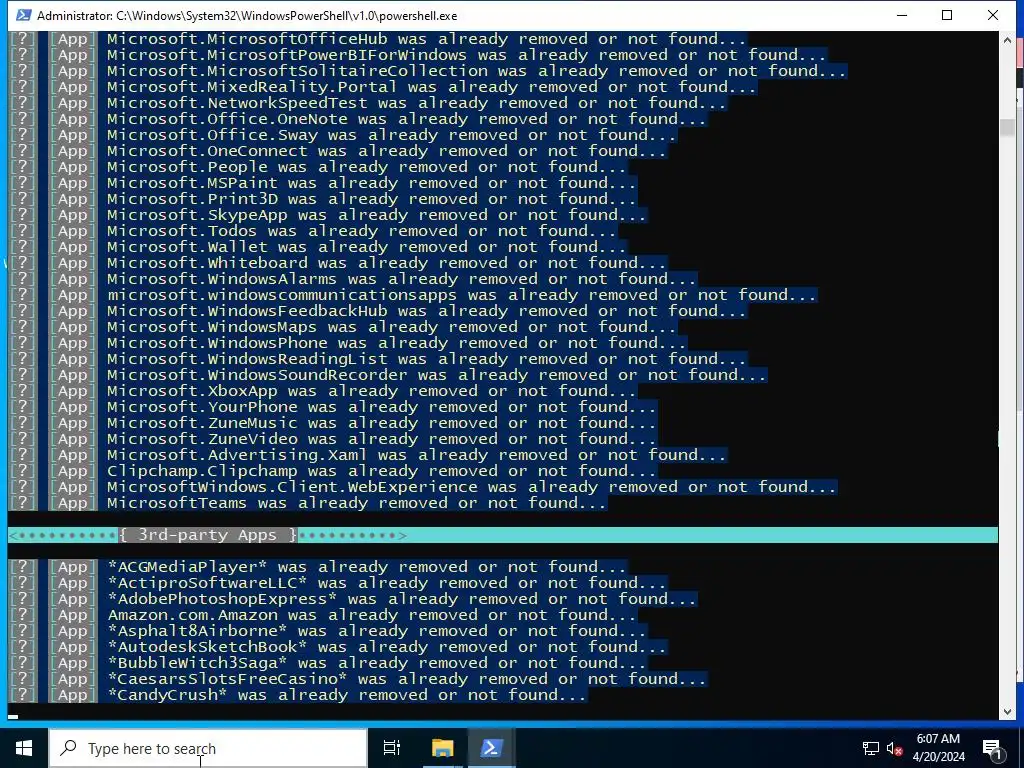
Task: Click the Microsoft.MicrosoftPowerBIForWindows line
Action: pyautogui.click(x=417, y=55)
